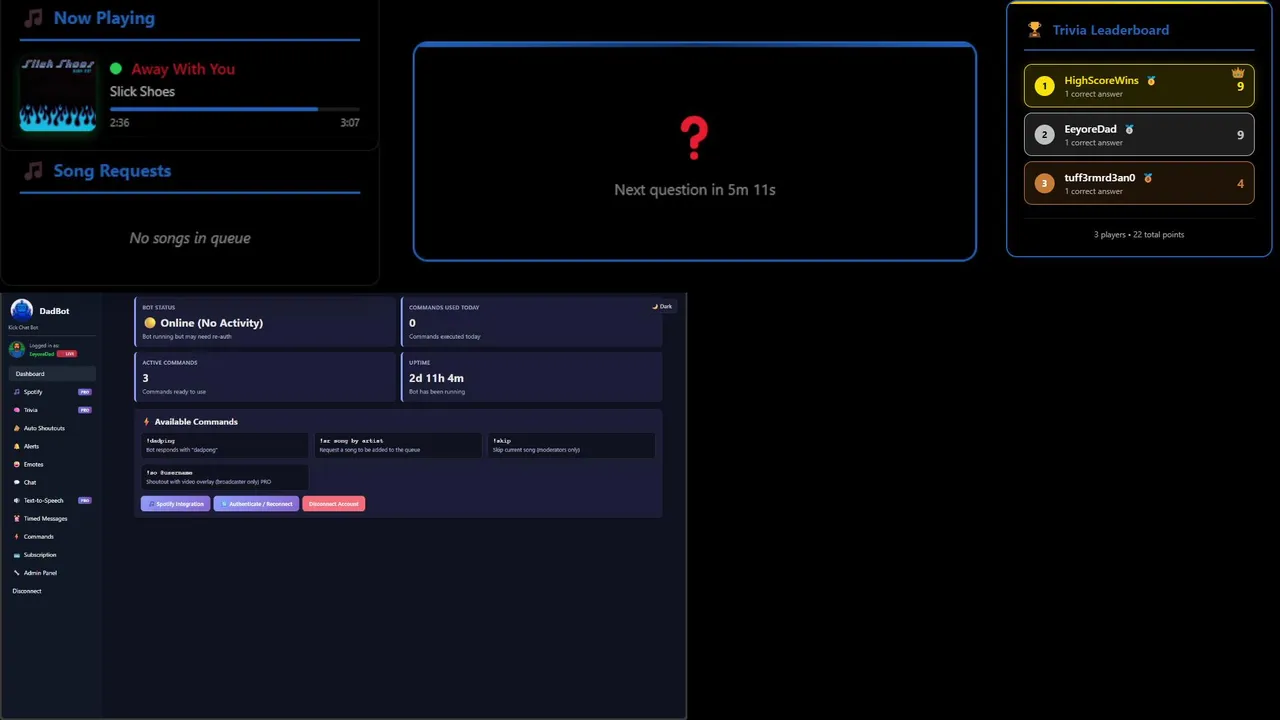Viewport: 1280px width, 720px height.
Task: Click the No songs in queue text
Action: (x=190, y=238)
